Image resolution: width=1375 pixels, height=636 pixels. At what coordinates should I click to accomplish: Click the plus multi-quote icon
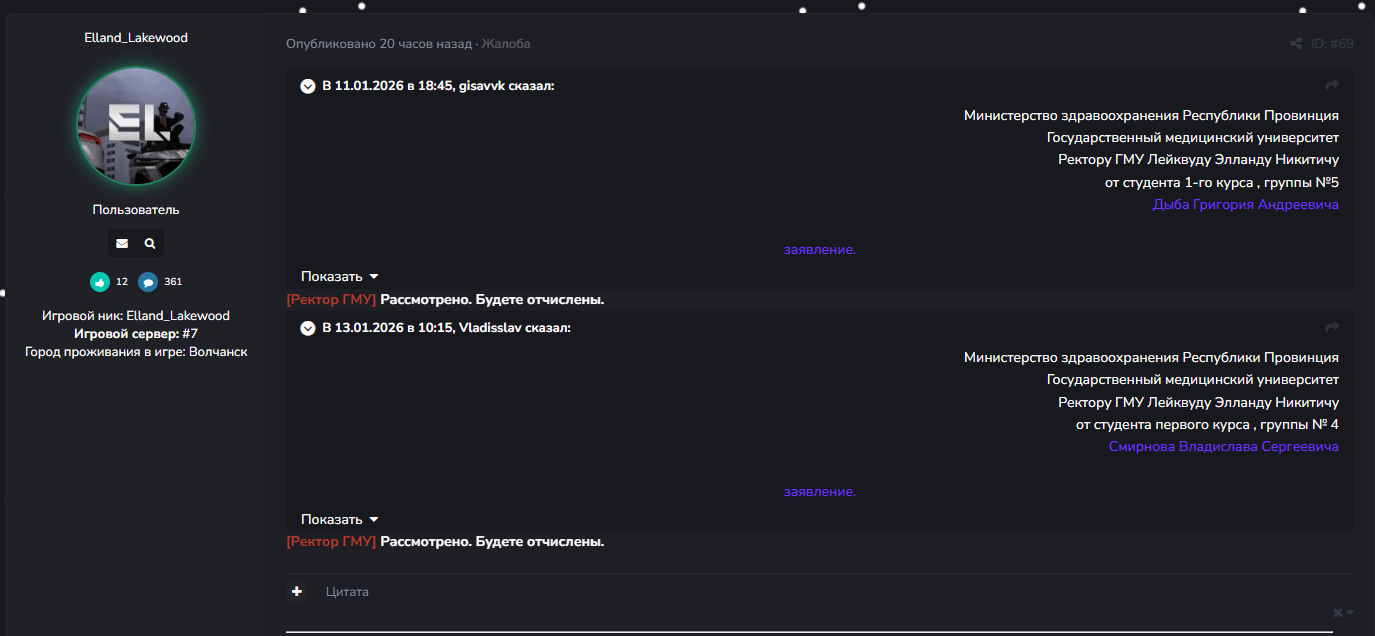(297, 592)
